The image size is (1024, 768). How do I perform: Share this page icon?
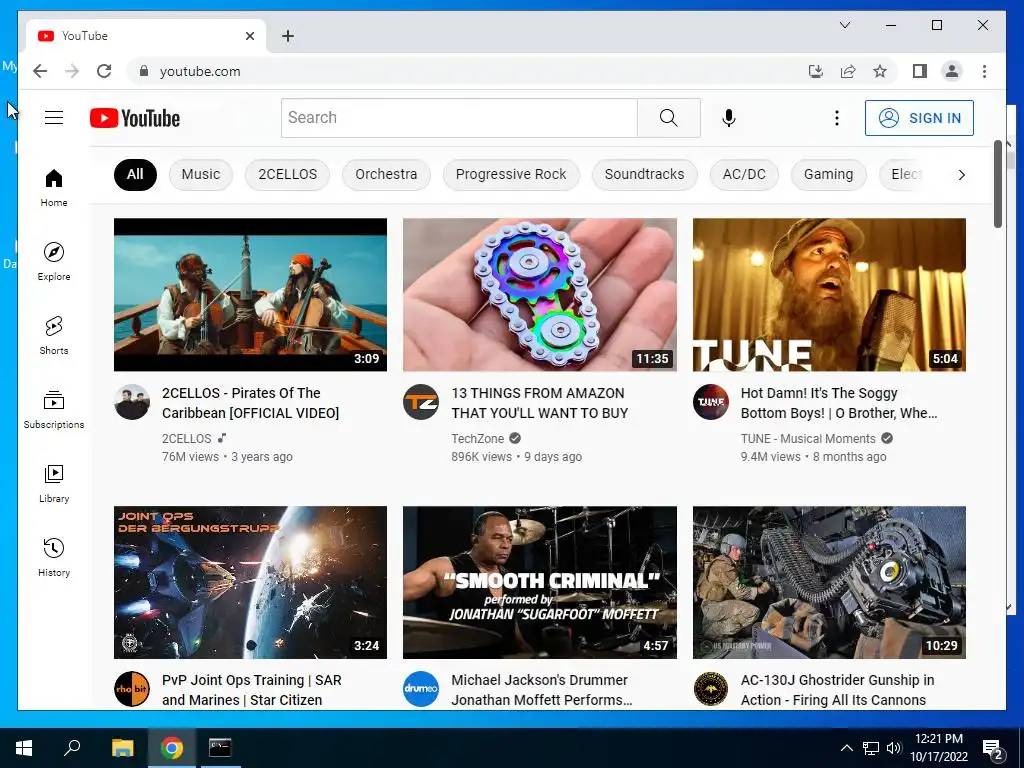[x=848, y=71]
